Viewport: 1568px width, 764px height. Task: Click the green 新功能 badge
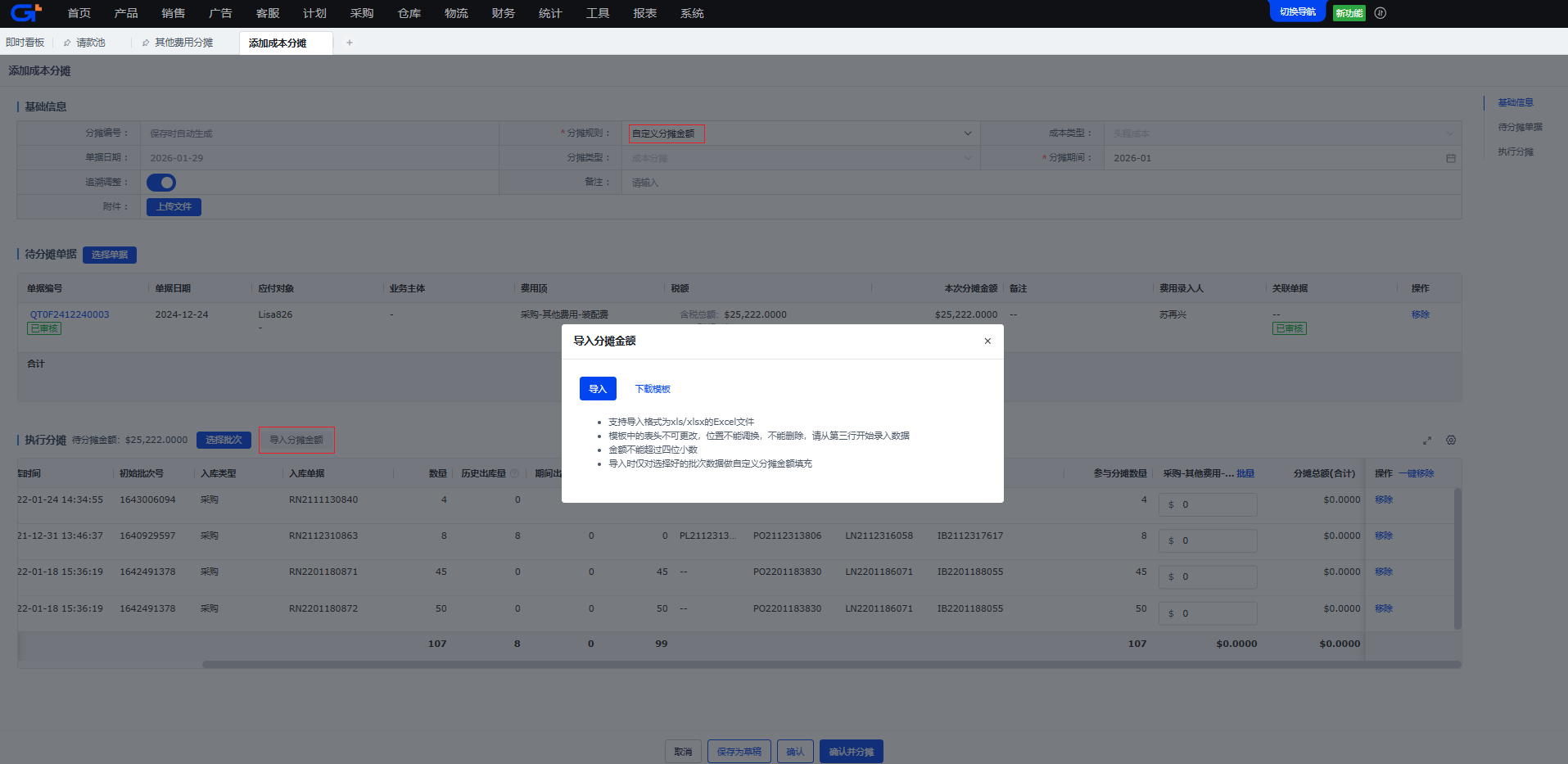pyautogui.click(x=1349, y=13)
